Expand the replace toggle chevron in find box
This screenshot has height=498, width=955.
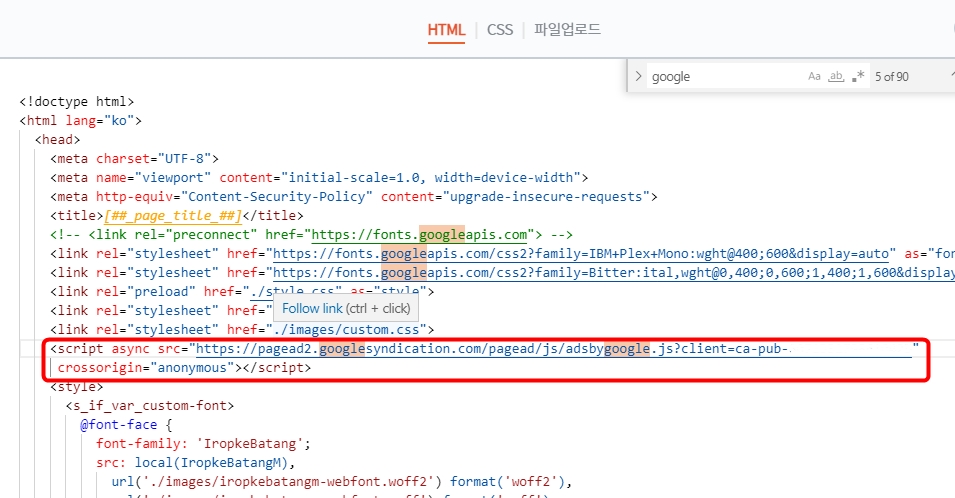pyautogui.click(x=638, y=76)
